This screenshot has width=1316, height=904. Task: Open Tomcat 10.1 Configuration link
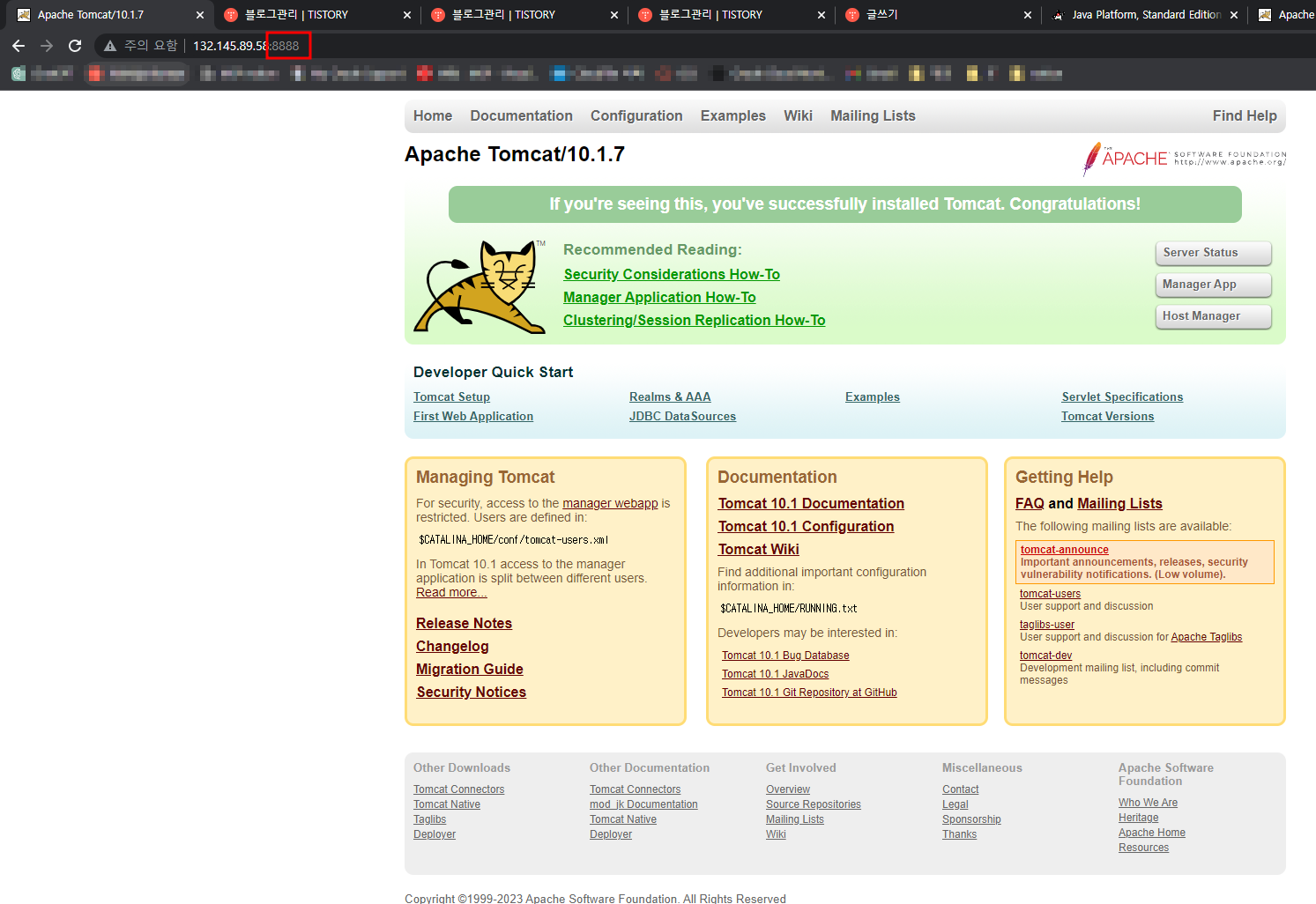[x=806, y=527]
